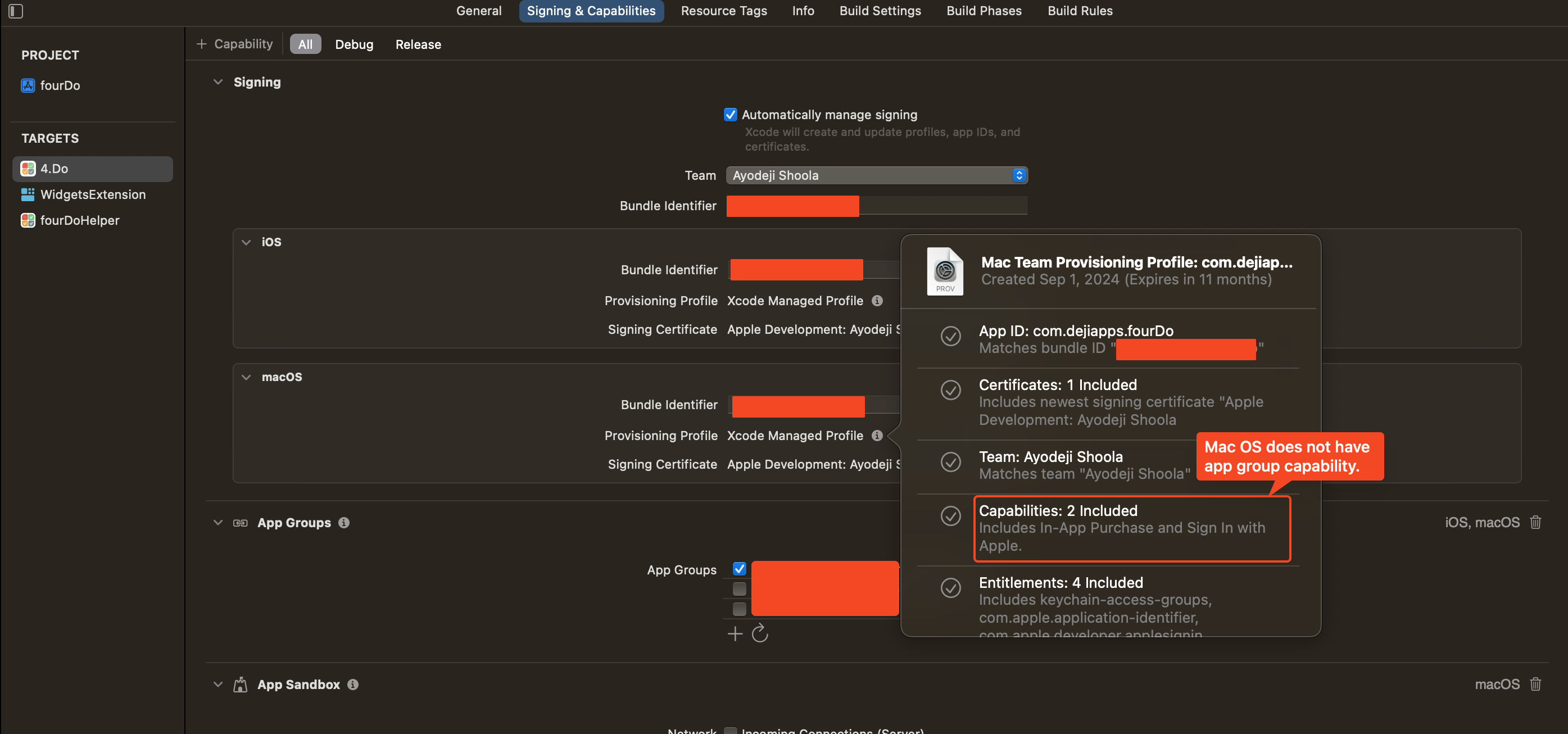Image resolution: width=1568 pixels, height=734 pixels.
Task: Collapse the Signing section
Action: click(x=218, y=82)
